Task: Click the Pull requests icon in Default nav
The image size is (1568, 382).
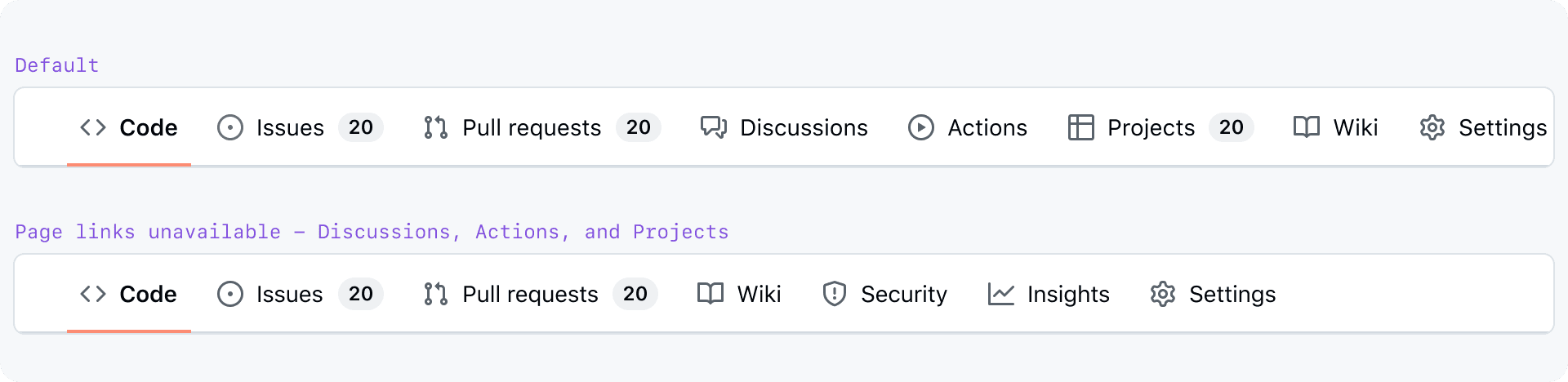Action: (x=436, y=127)
